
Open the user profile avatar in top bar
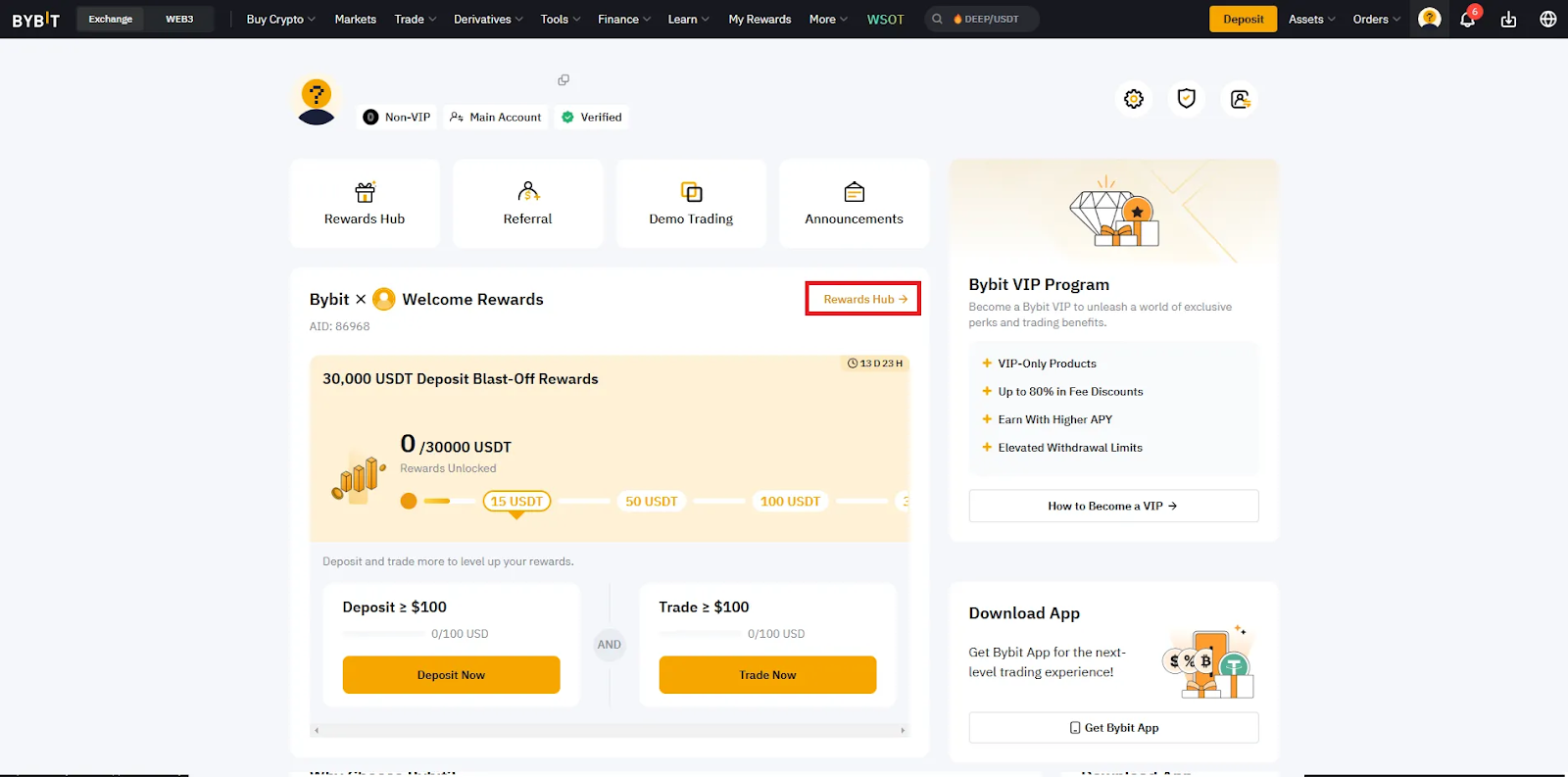click(1430, 19)
